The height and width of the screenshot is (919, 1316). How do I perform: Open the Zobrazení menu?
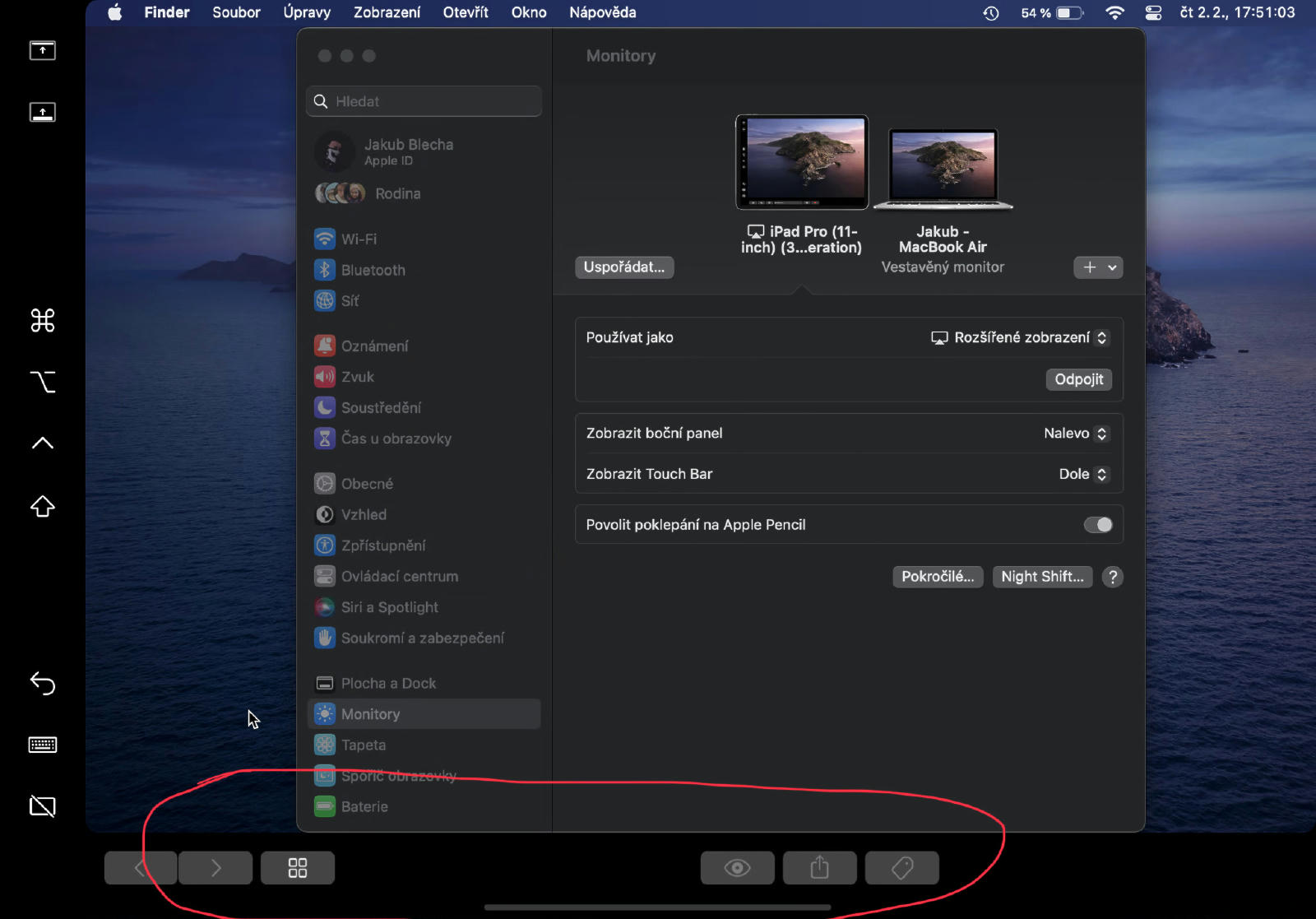coord(387,12)
